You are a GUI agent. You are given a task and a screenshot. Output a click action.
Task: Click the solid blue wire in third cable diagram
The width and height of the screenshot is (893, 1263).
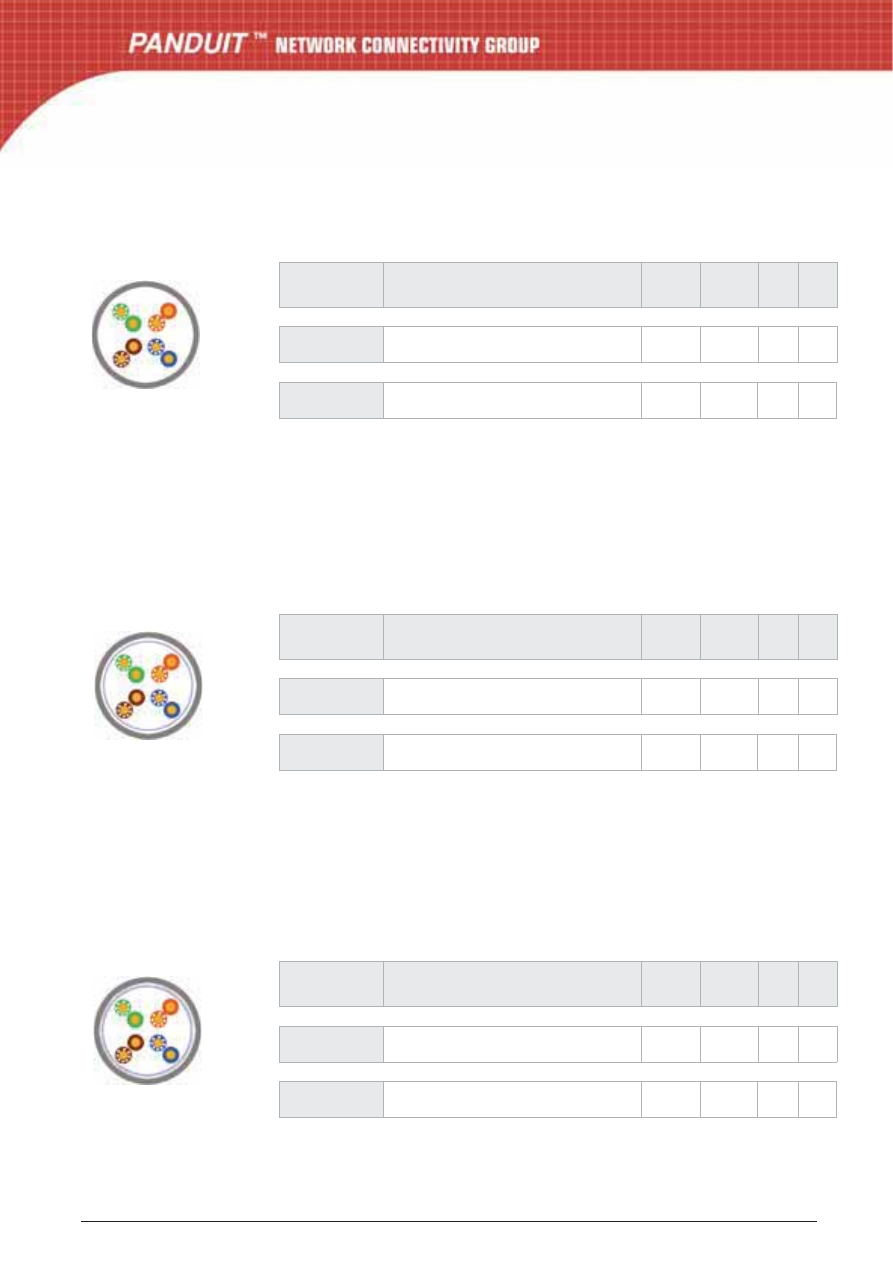click(170, 1054)
